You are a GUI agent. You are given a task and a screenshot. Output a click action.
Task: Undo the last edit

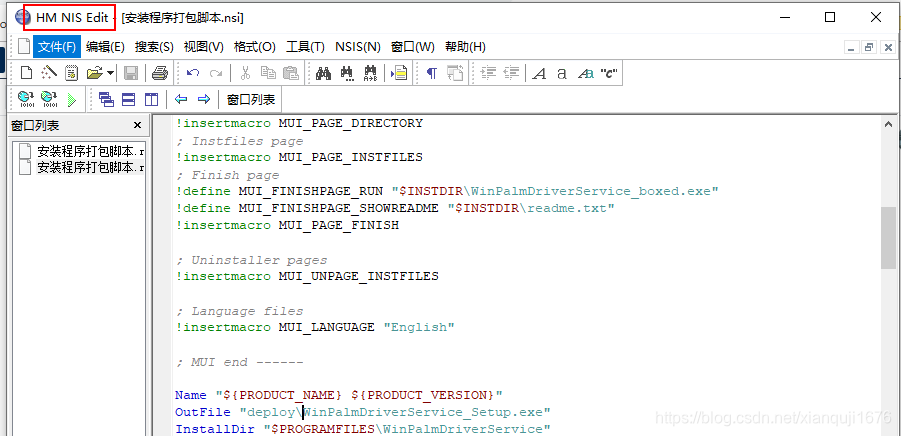tap(194, 73)
